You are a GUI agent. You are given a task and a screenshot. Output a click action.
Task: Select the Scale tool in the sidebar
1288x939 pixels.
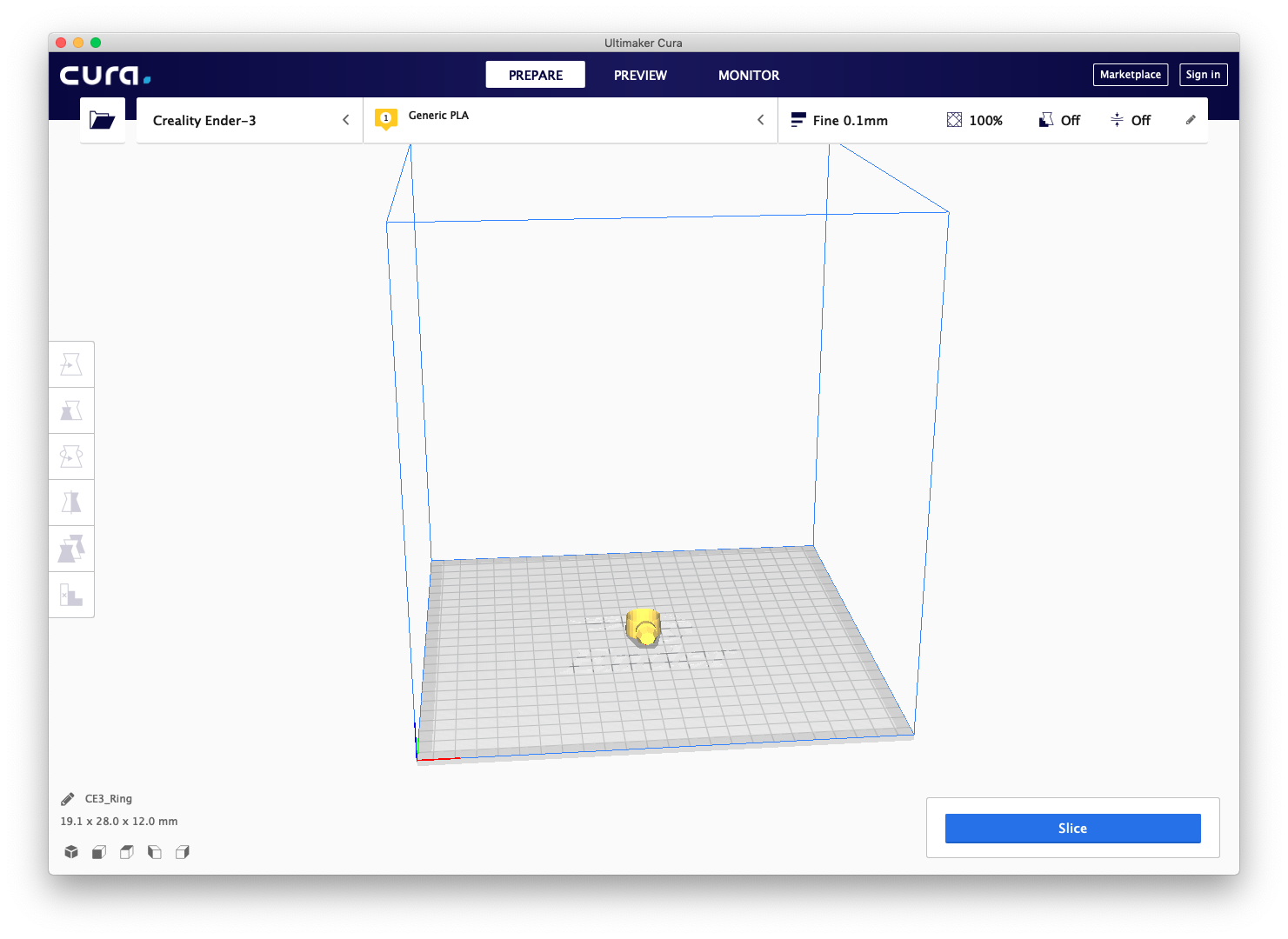click(71, 410)
